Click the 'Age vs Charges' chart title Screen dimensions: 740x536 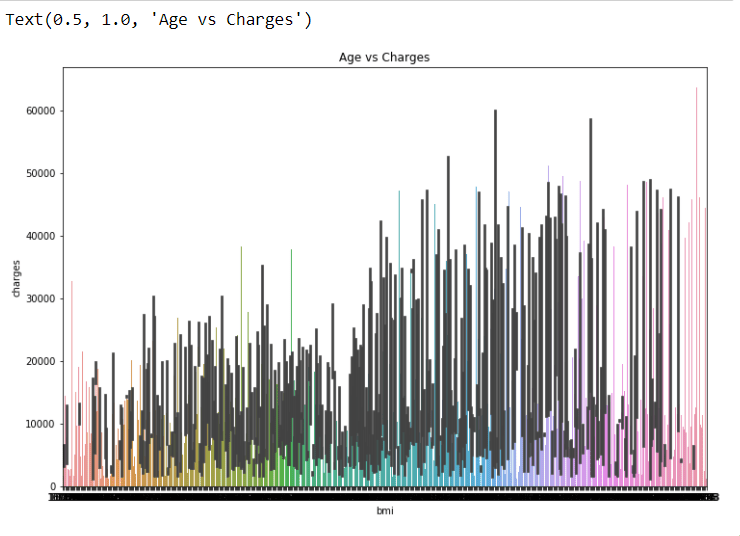click(x=385, y=57)
